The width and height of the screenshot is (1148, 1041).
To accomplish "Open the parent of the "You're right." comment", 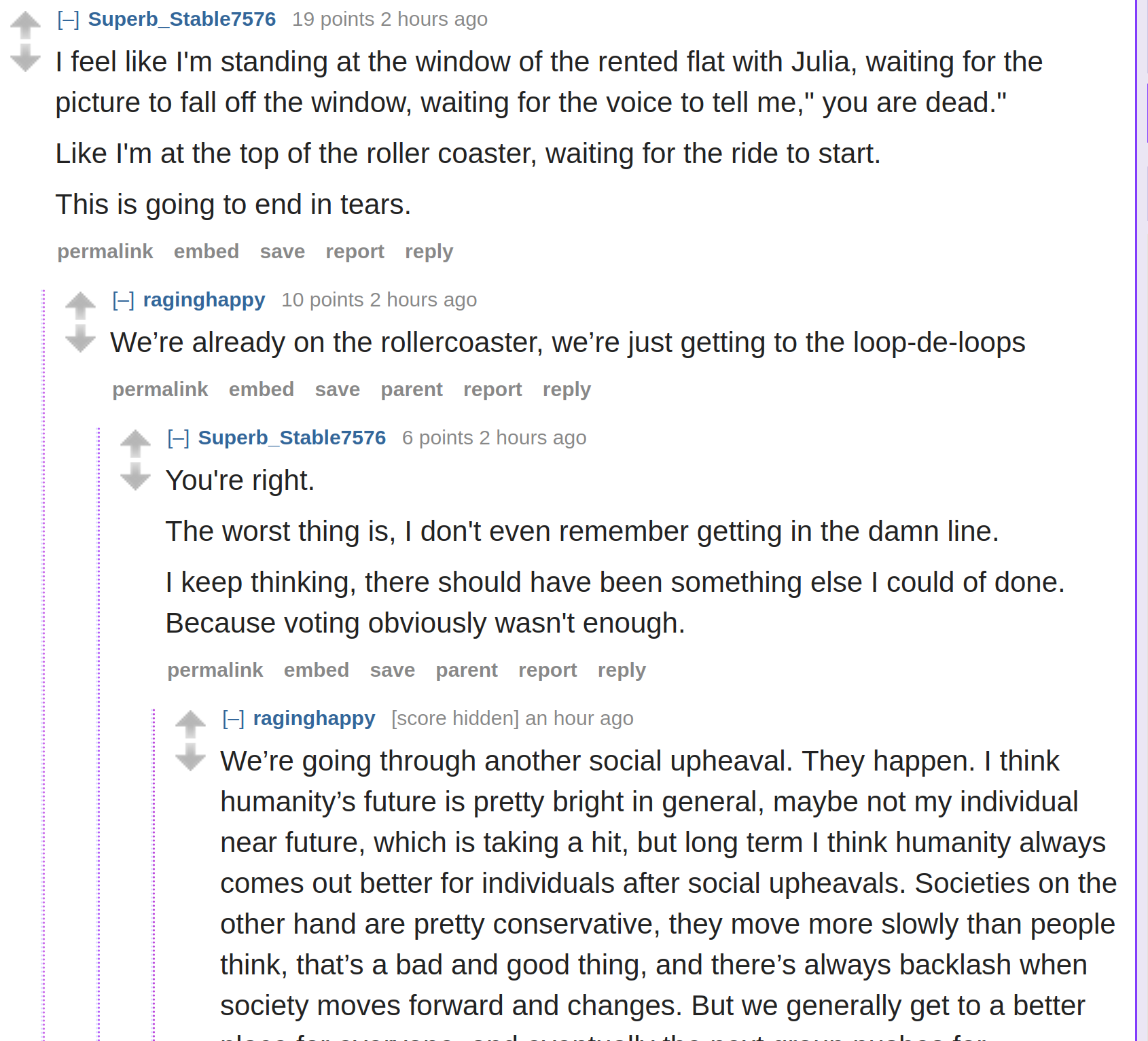I will 467,670.
